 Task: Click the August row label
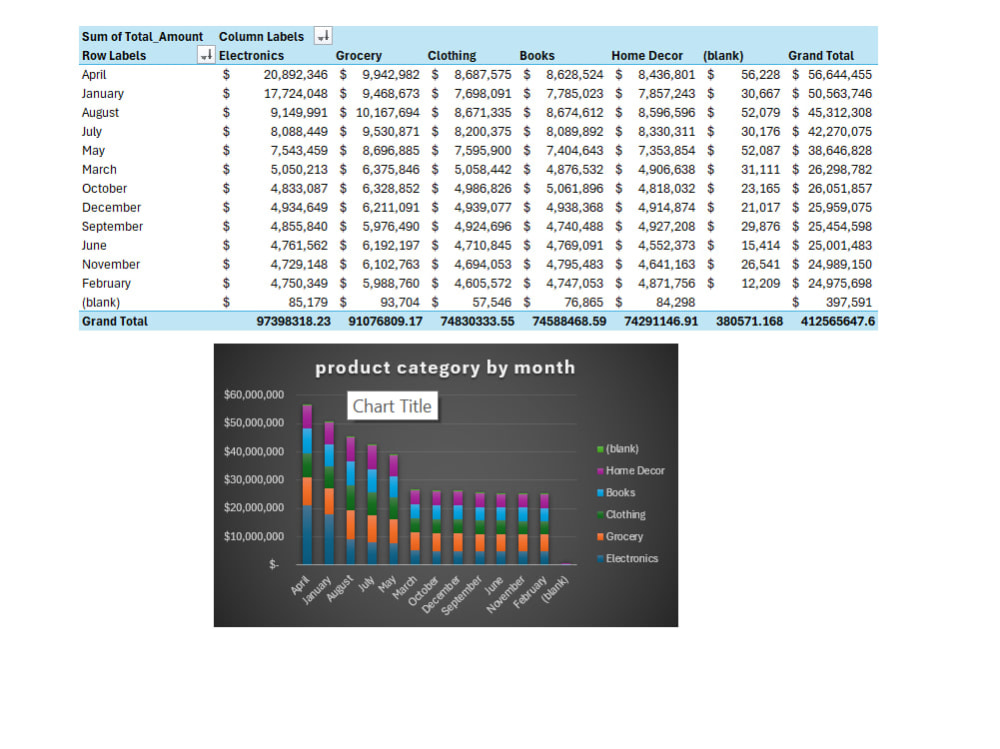[x=100, y=113]
